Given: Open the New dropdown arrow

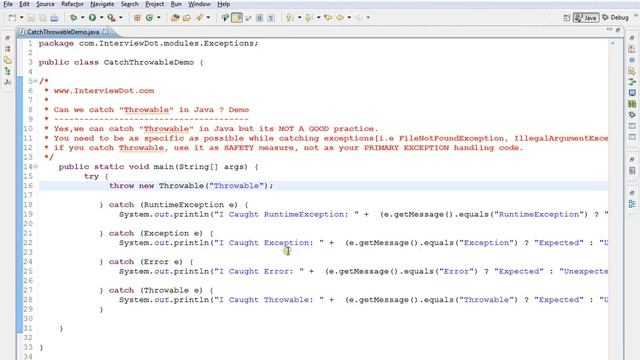Looking at the screenshot, I should [22, 18].
